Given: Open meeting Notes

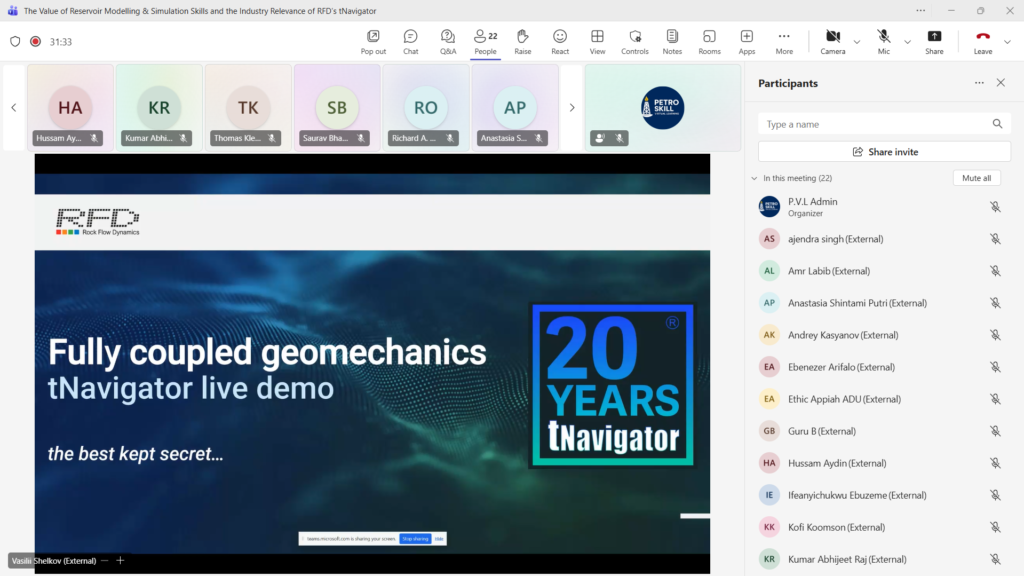Looking at the screenshot, I should click(x=672, y=41).
